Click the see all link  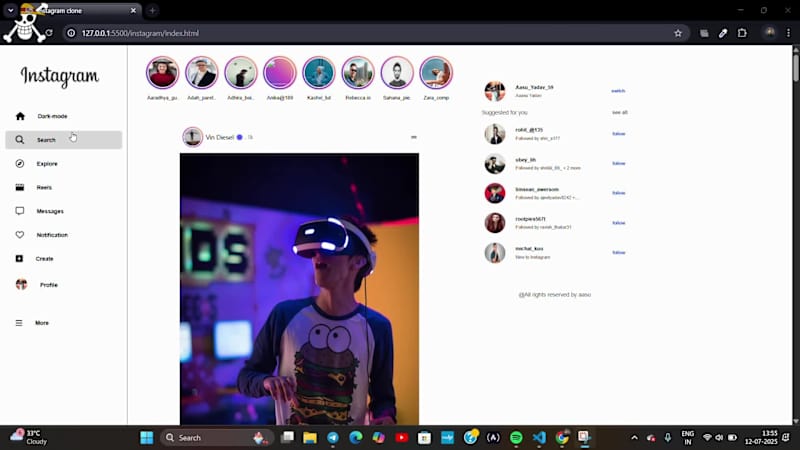(x=619, y=112)
